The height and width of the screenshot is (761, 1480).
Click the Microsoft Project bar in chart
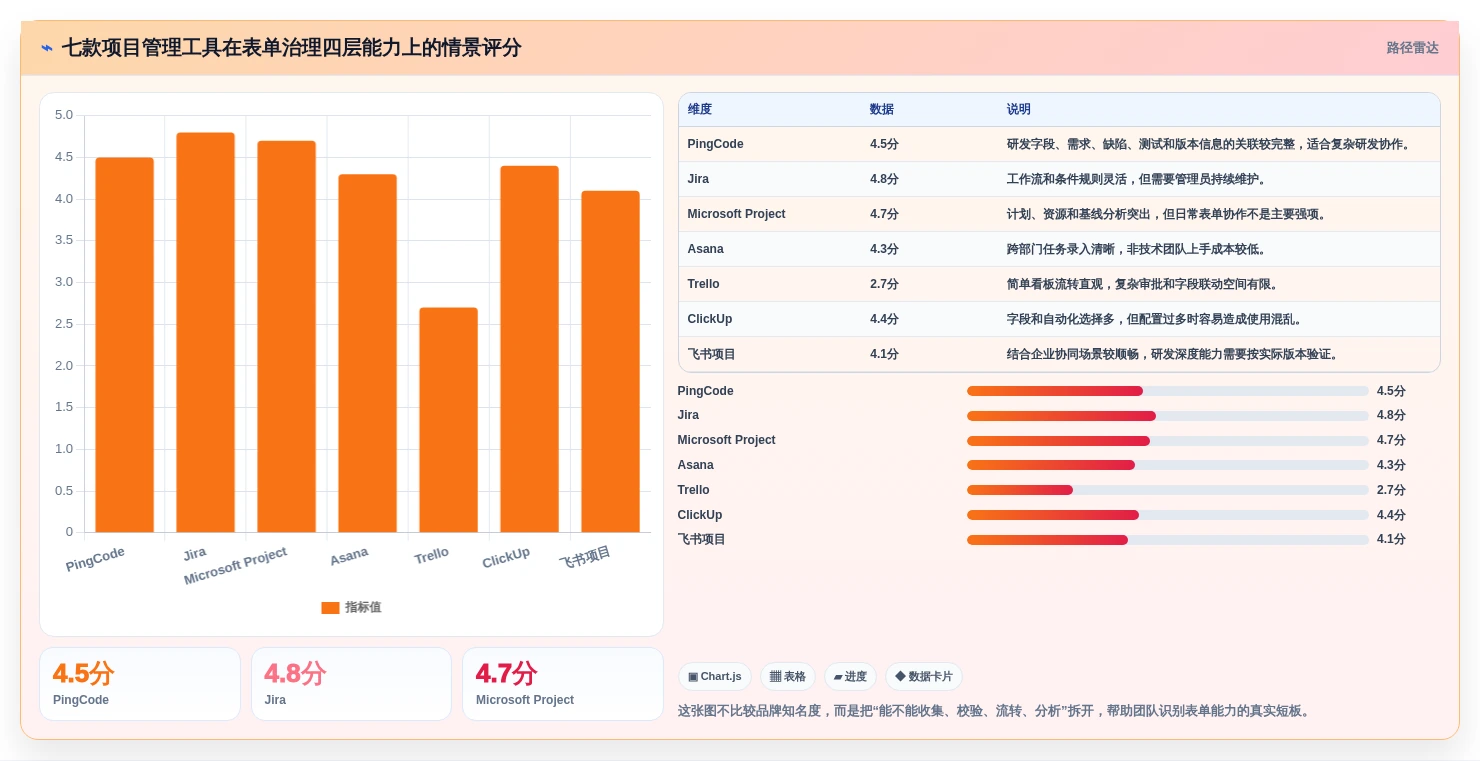(287, 336)
